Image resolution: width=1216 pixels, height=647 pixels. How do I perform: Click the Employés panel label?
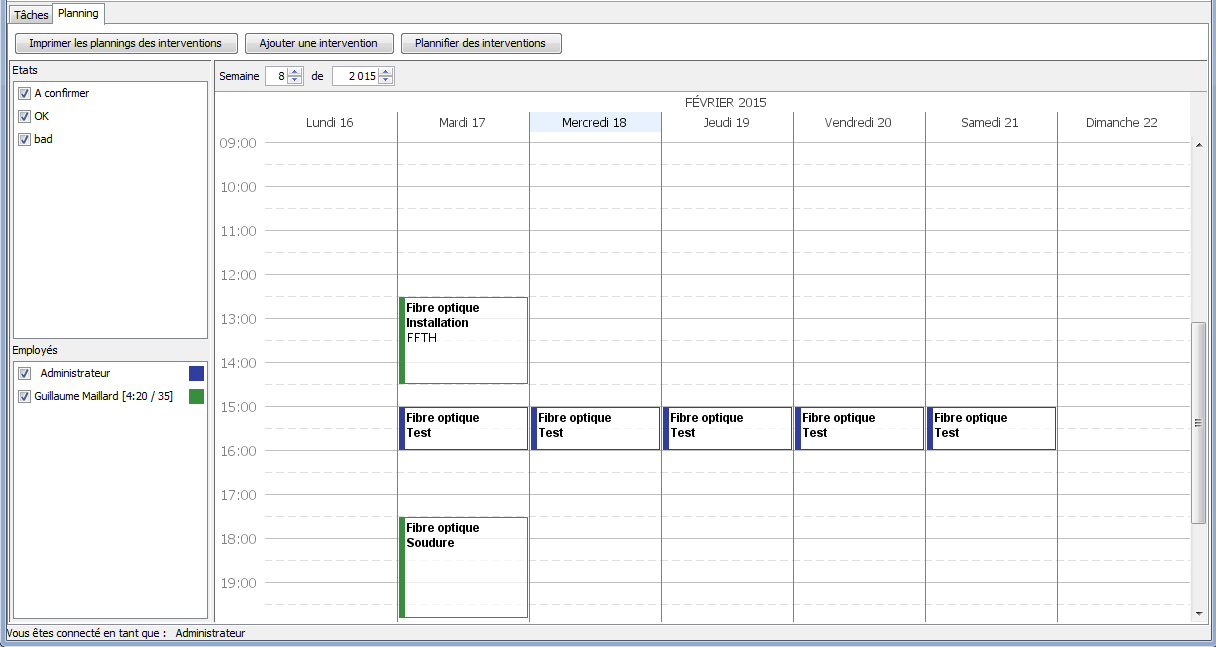tap(35, 350)
